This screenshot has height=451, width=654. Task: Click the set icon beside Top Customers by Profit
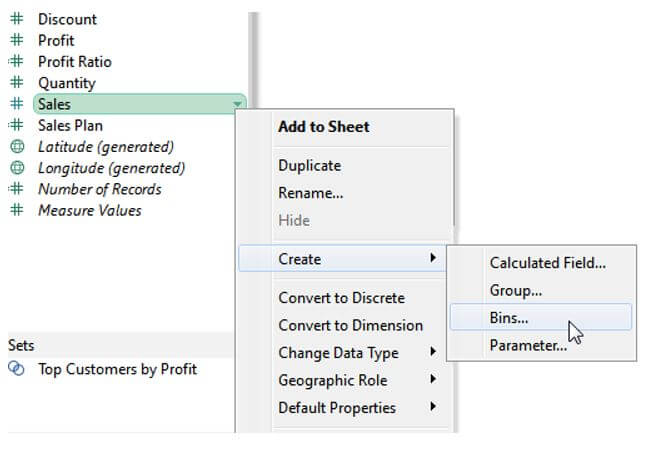[x=16, y=369]
